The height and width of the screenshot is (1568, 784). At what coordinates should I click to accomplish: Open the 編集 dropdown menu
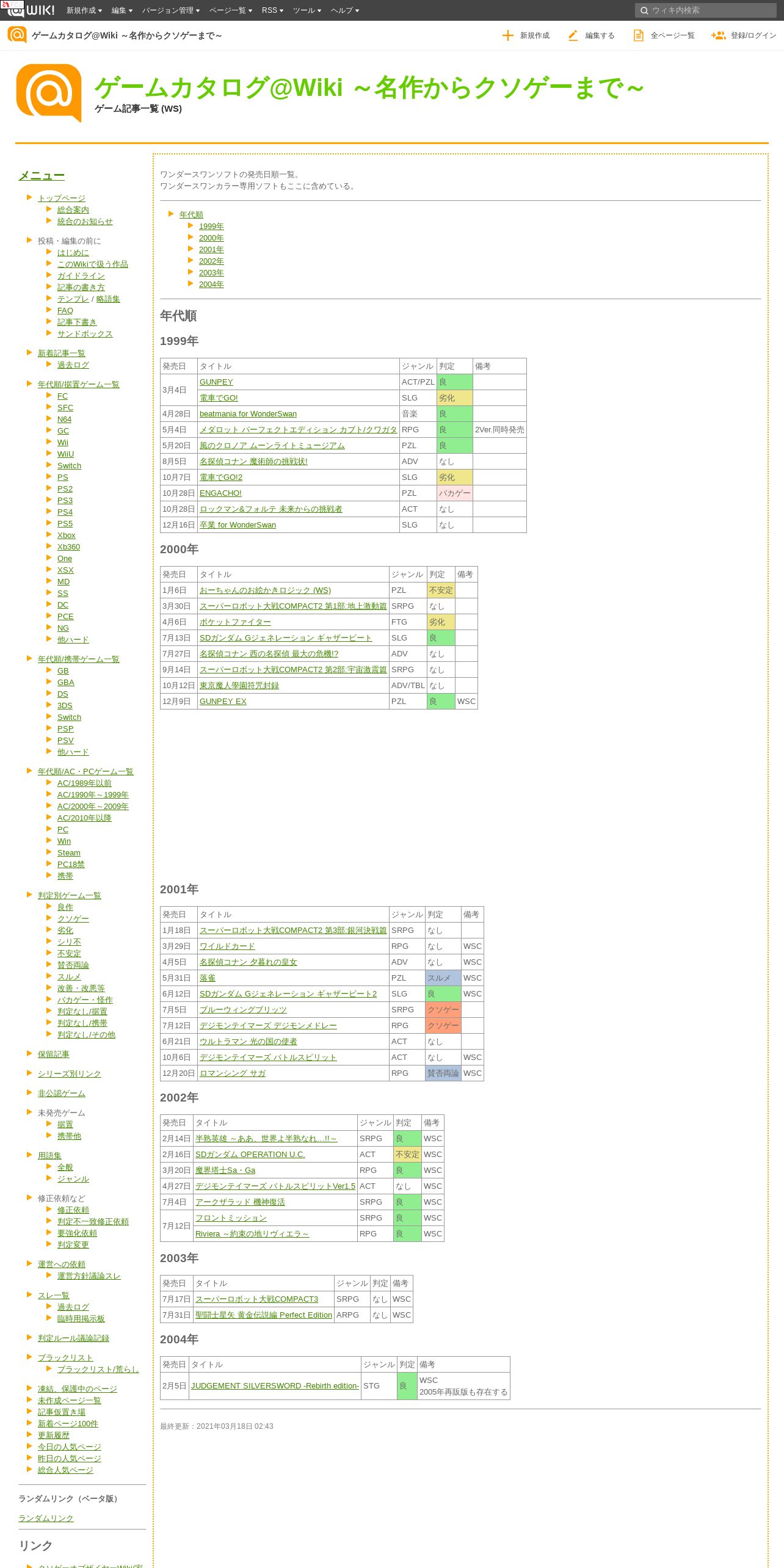click(x=122, y=10)
